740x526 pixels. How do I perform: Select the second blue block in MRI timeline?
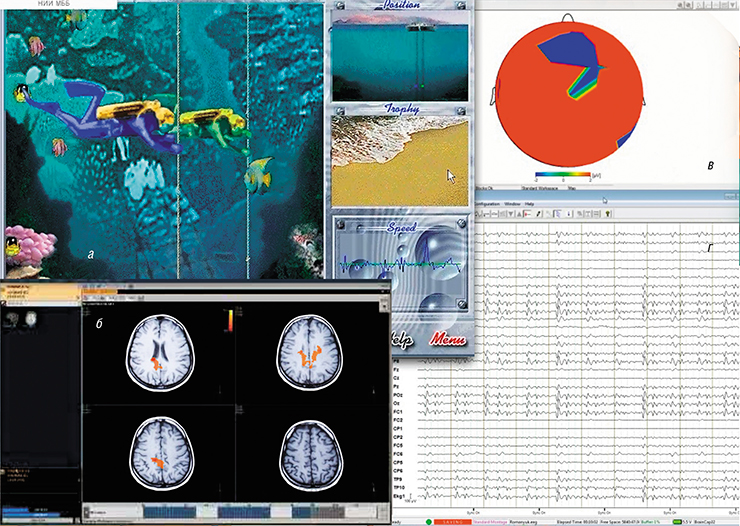244,512
